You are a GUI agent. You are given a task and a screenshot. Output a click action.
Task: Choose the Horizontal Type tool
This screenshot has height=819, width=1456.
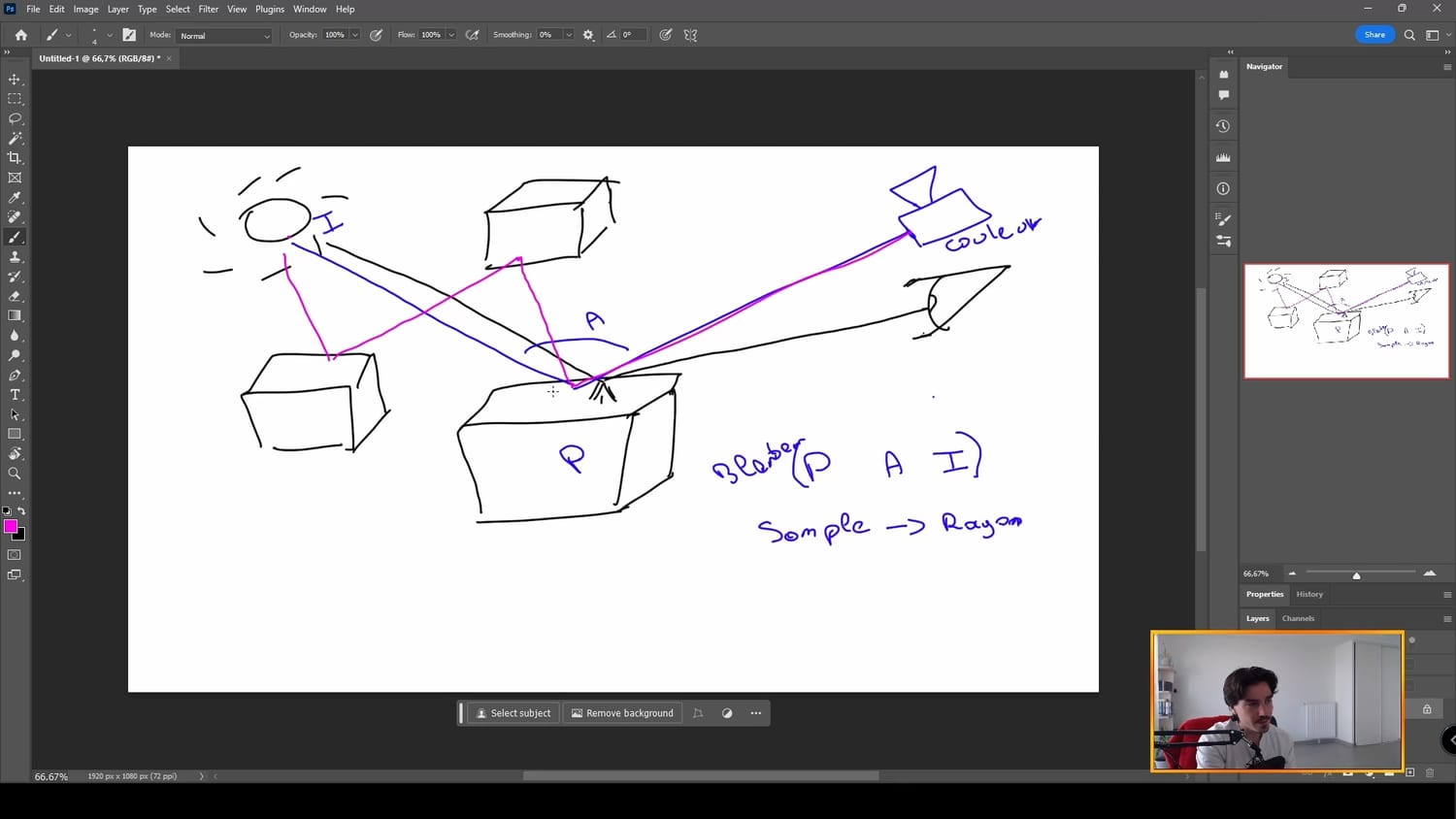15,395
